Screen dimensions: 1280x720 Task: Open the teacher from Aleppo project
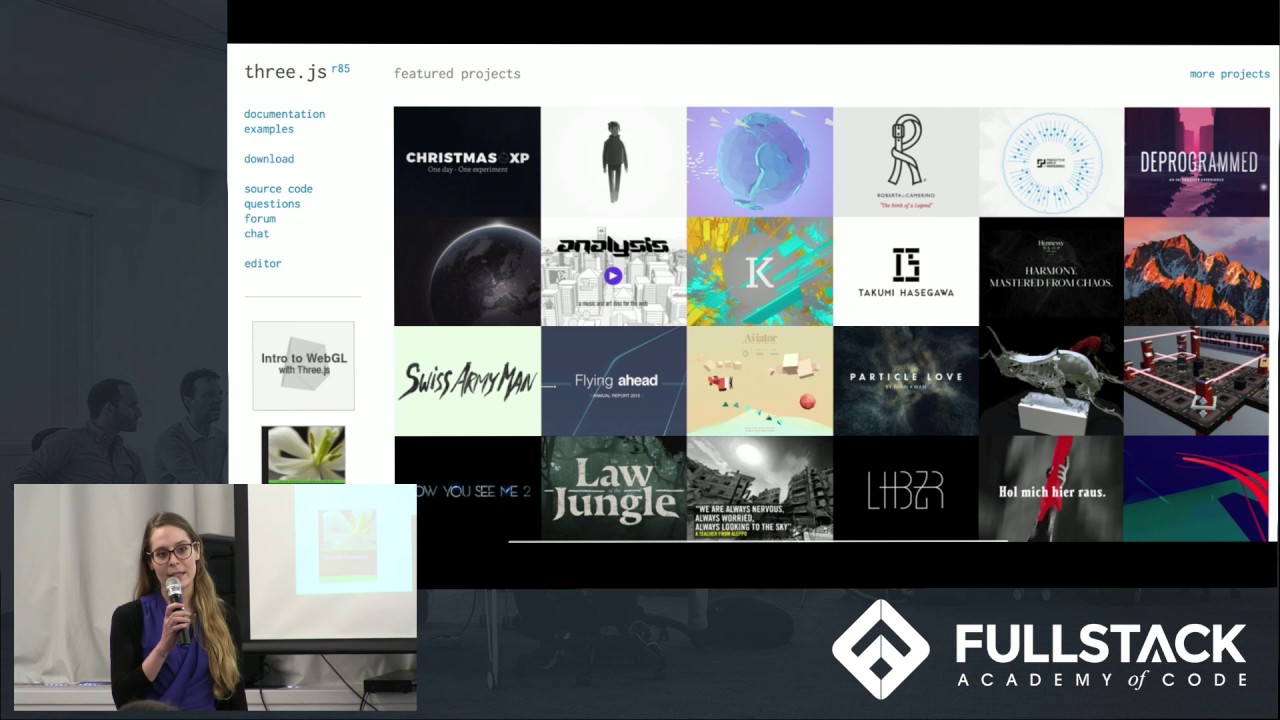[x=760, y=488]
